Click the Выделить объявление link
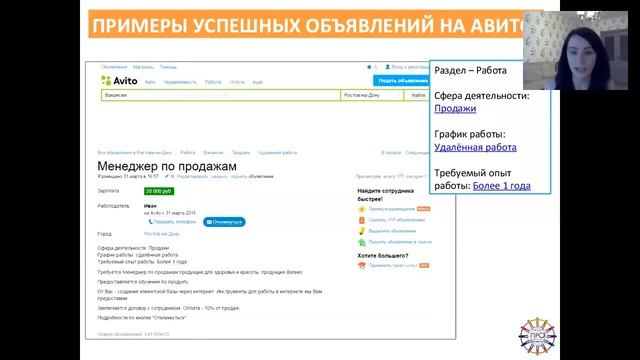This screenshot has height=360, width=640. click(392, 231)
